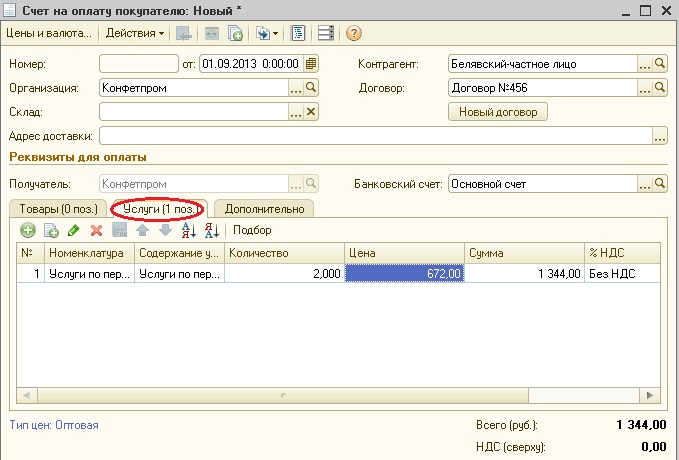Screen dimensions: 679x460
Task: Click the copy document icon in top toolbar
Action: coord(236,33)
